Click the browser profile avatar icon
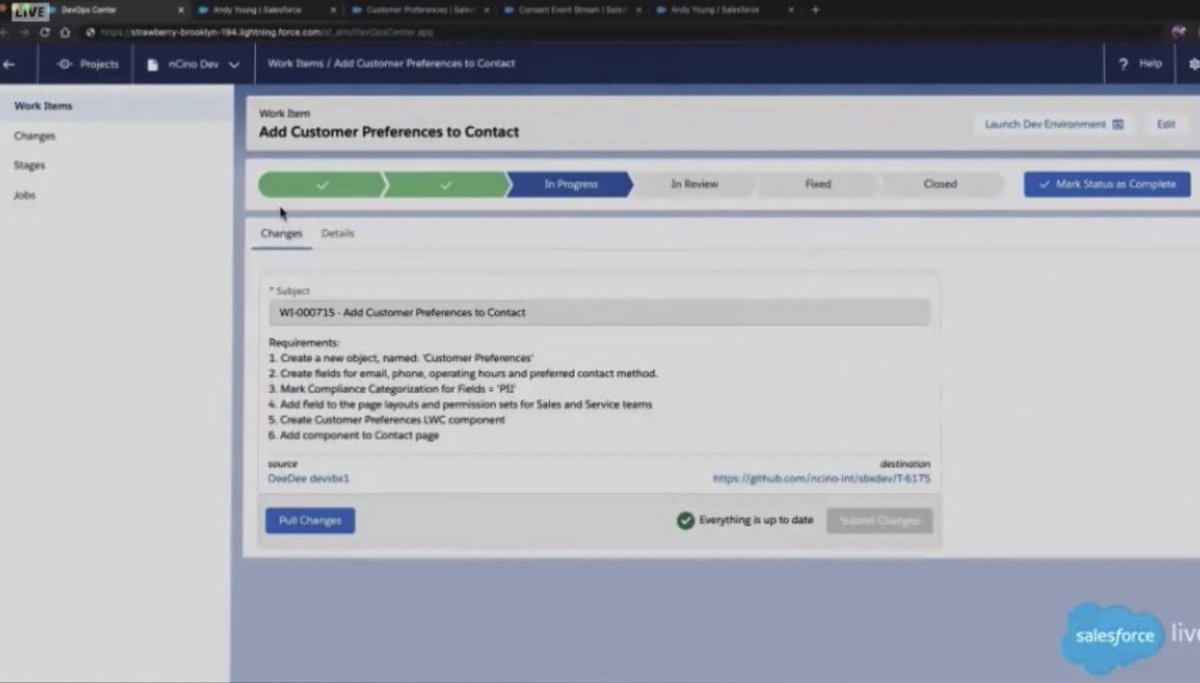 (1178, 32)
